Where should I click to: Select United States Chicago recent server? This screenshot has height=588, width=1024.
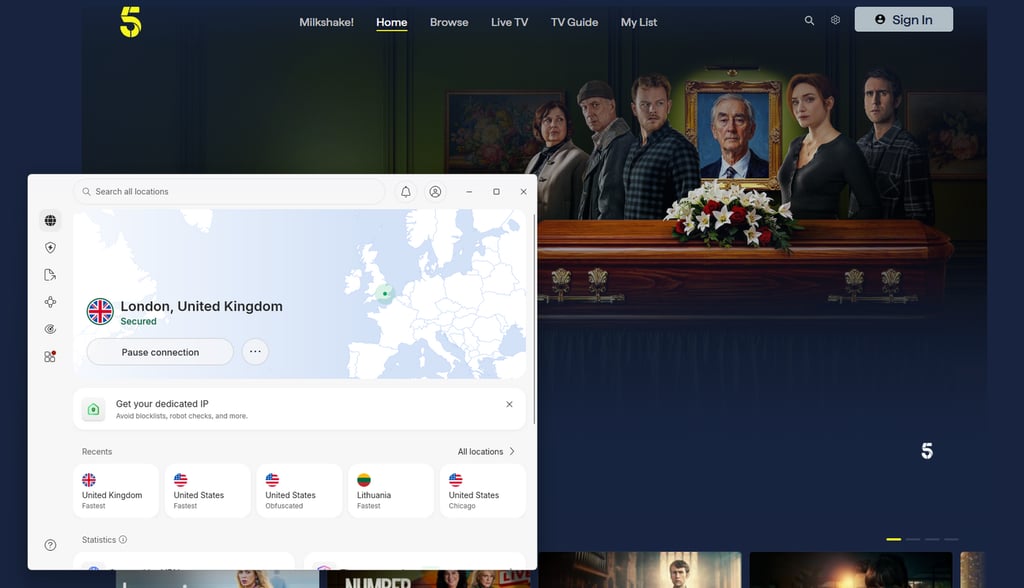[483, 491]
